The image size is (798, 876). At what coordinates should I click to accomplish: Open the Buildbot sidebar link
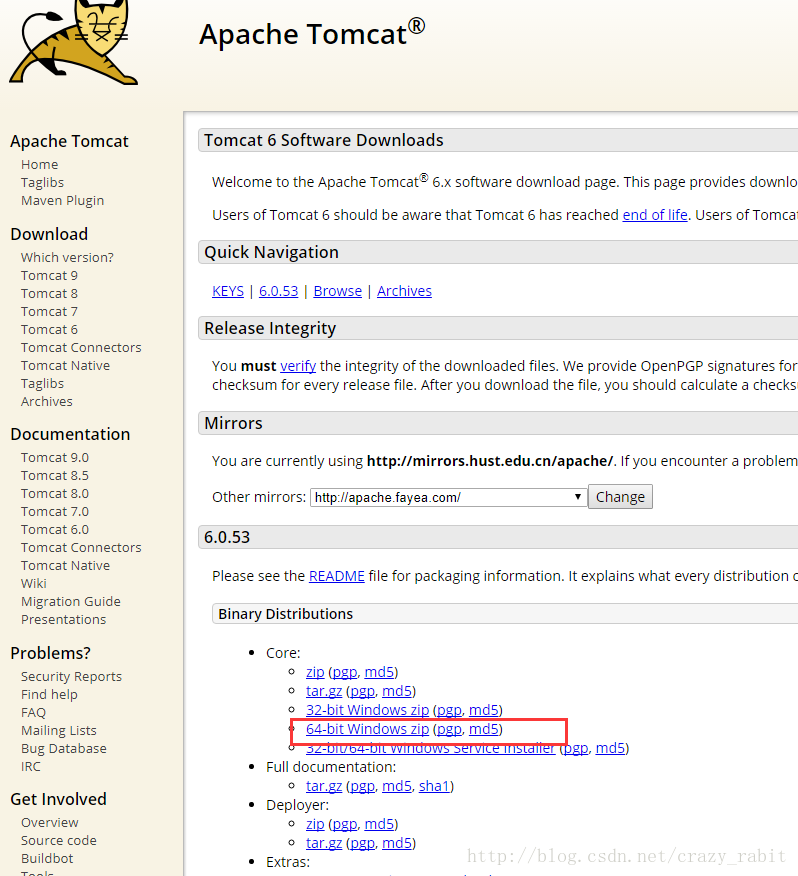click(x=48, y=859)
